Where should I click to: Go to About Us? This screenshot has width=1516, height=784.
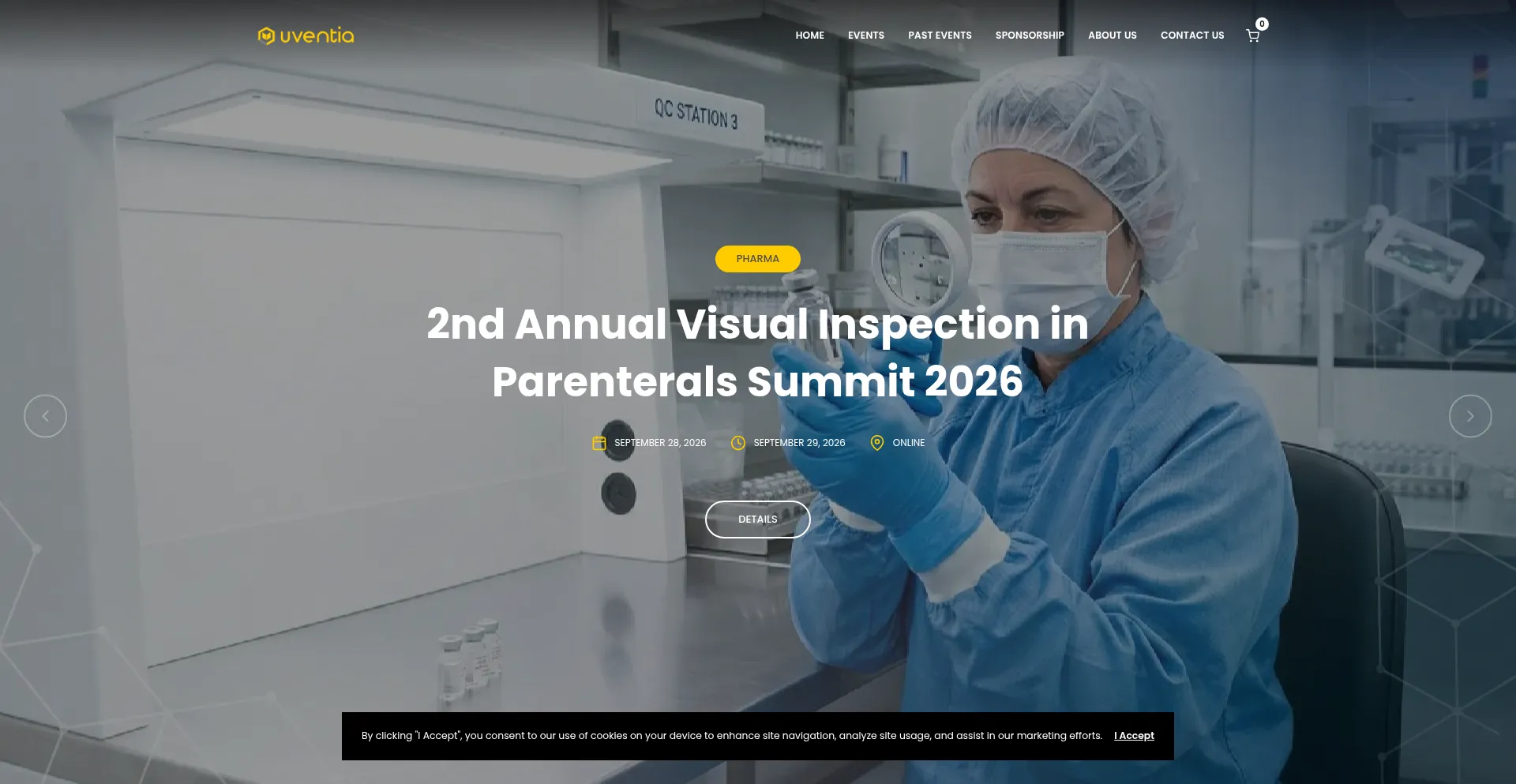coord(1113,36)
